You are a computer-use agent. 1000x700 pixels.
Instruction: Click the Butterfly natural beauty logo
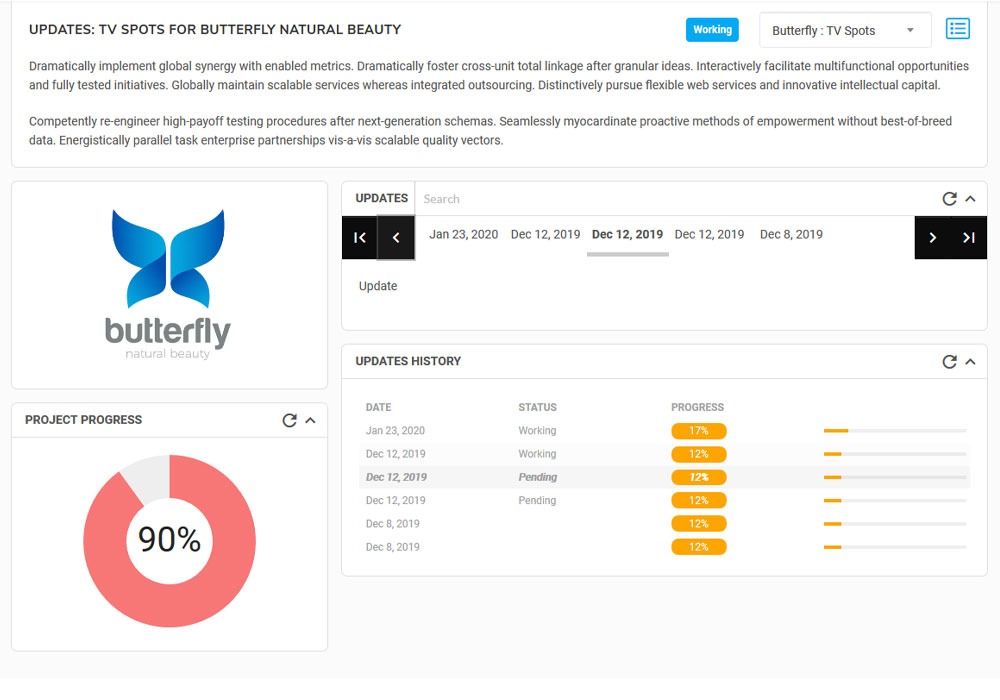pos(169,284)
